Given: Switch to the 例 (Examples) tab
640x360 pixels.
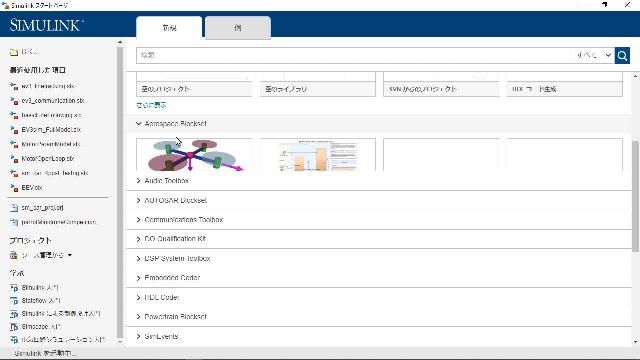Looking at the screenshot, I should [x=238, y=28].
